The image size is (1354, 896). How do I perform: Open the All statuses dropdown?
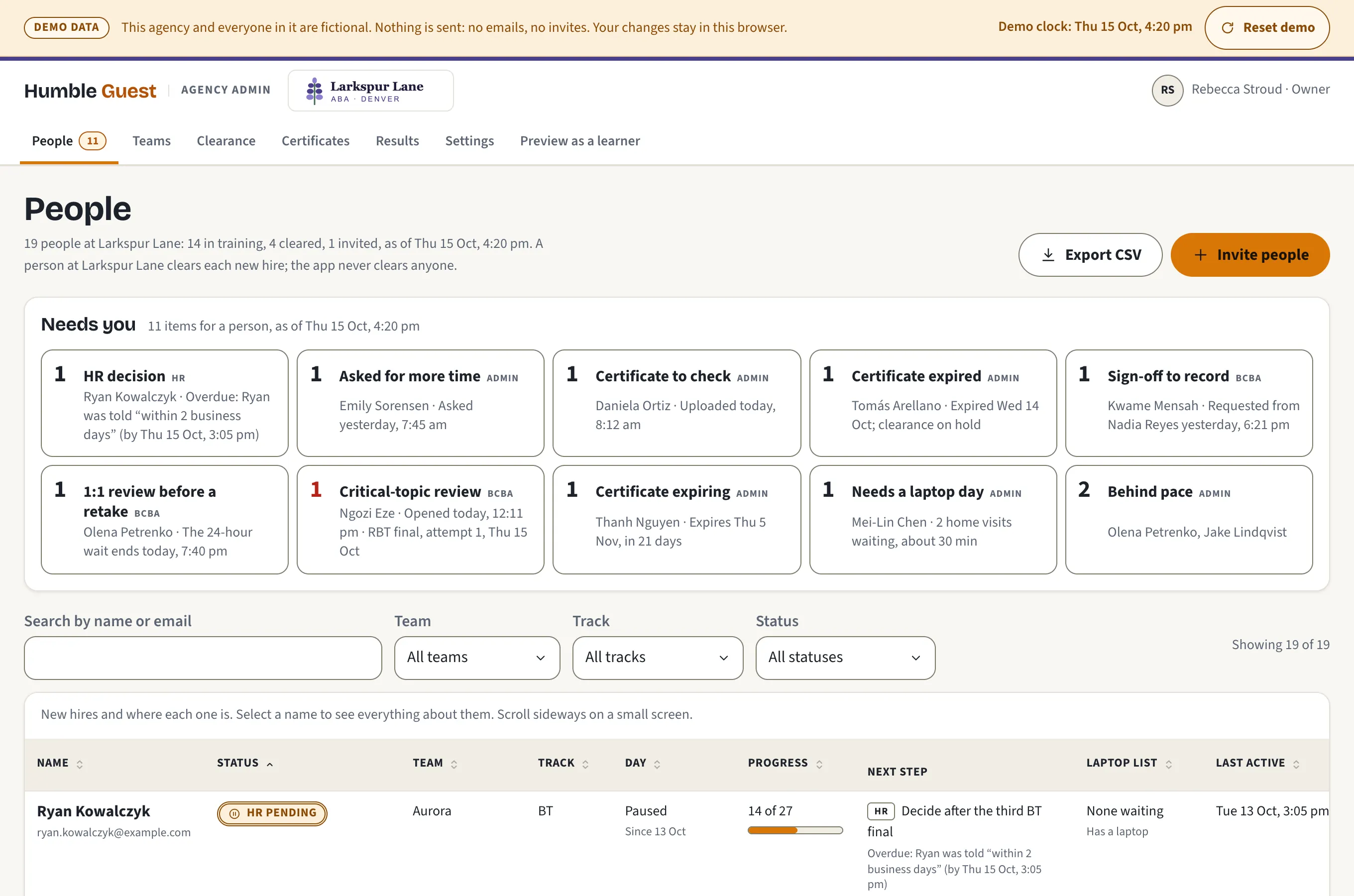pyautogui.click(x=845, y=658)
